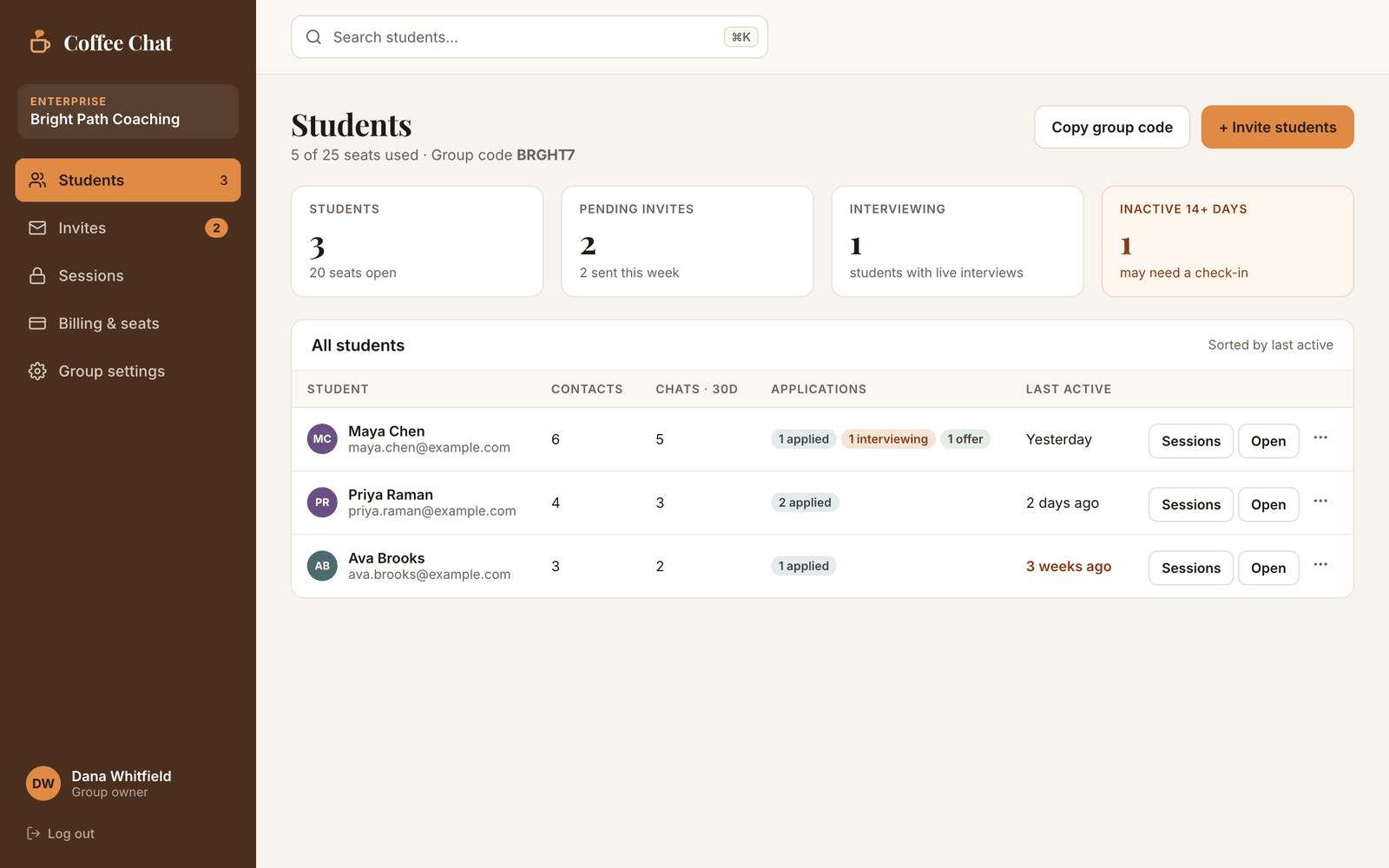Click the Sessions lock icon

pos(37,275)
